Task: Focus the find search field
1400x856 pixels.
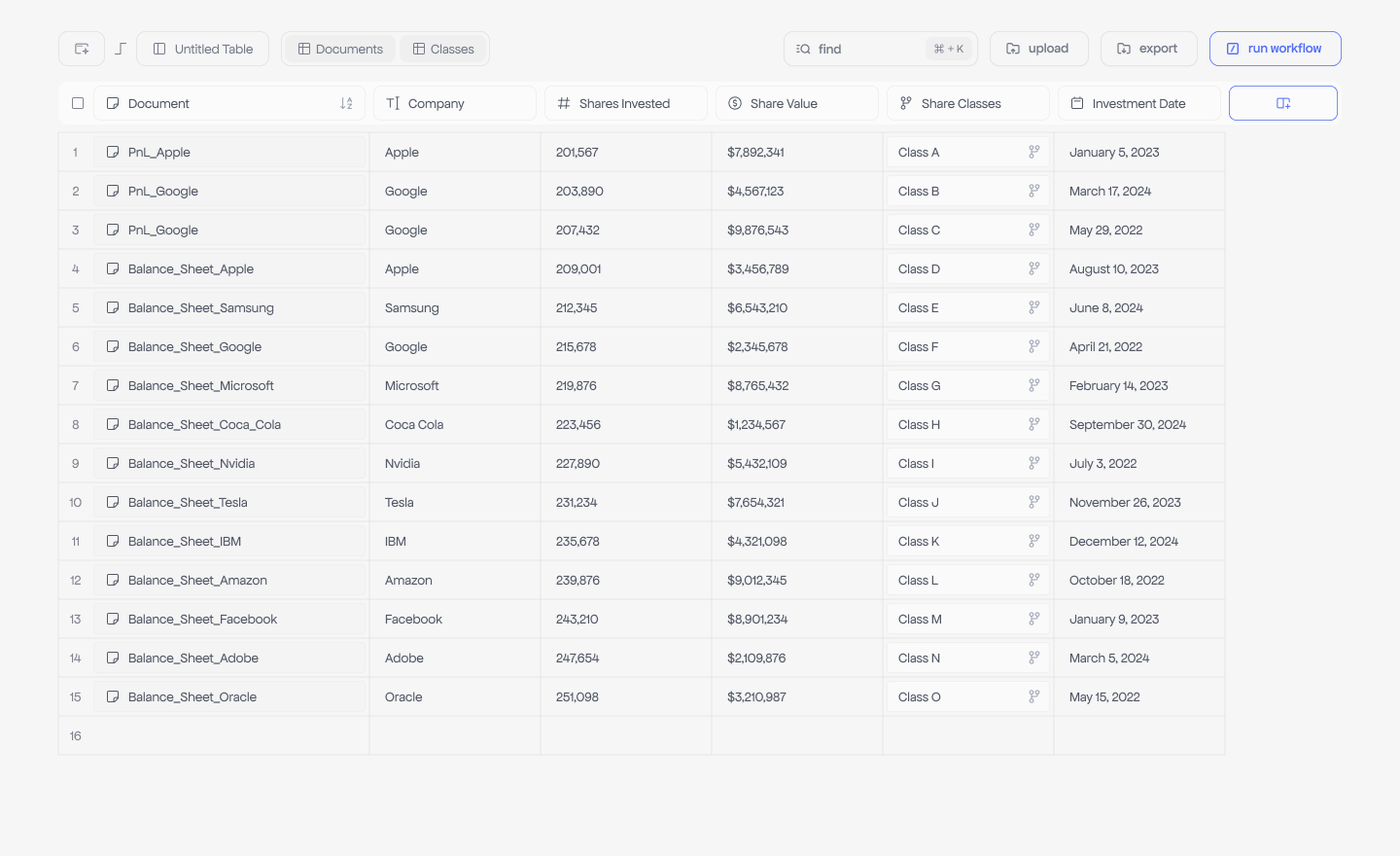Action: (880, 49)
